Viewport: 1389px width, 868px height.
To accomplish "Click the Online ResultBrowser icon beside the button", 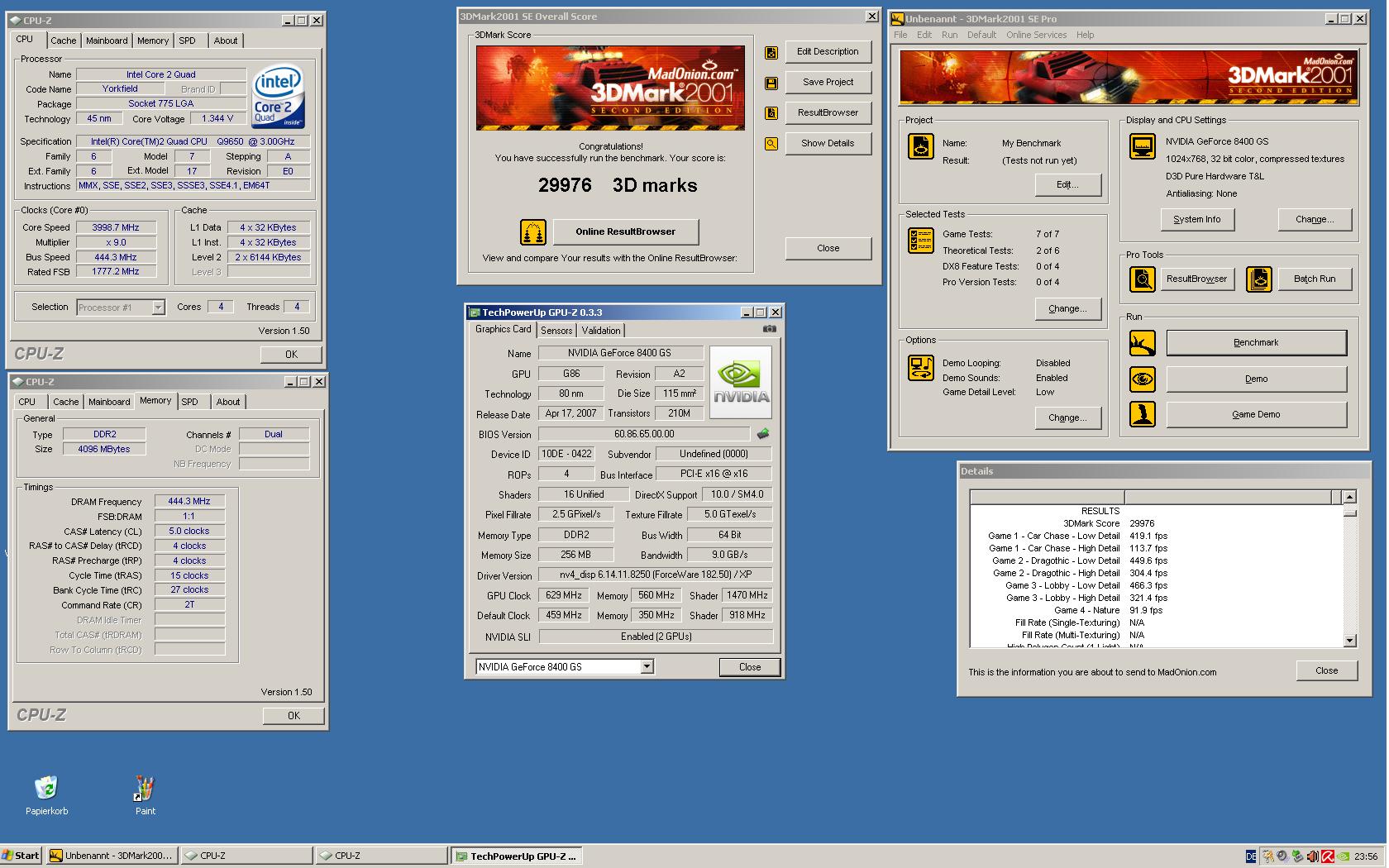I will tap(533, 232).
